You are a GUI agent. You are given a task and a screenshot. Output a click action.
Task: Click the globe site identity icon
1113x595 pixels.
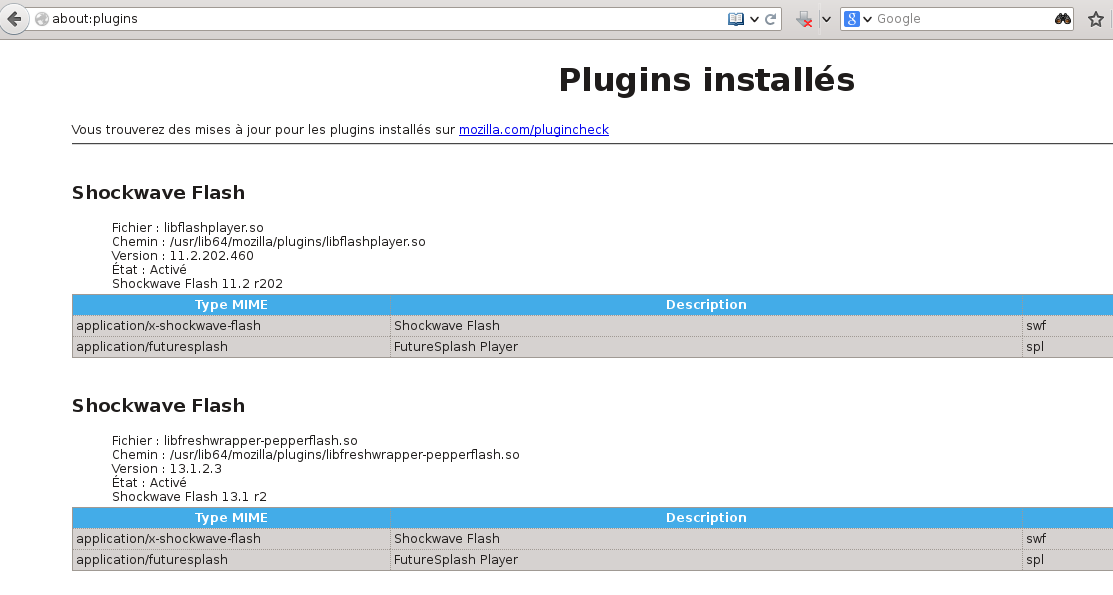tap(42, 19)
